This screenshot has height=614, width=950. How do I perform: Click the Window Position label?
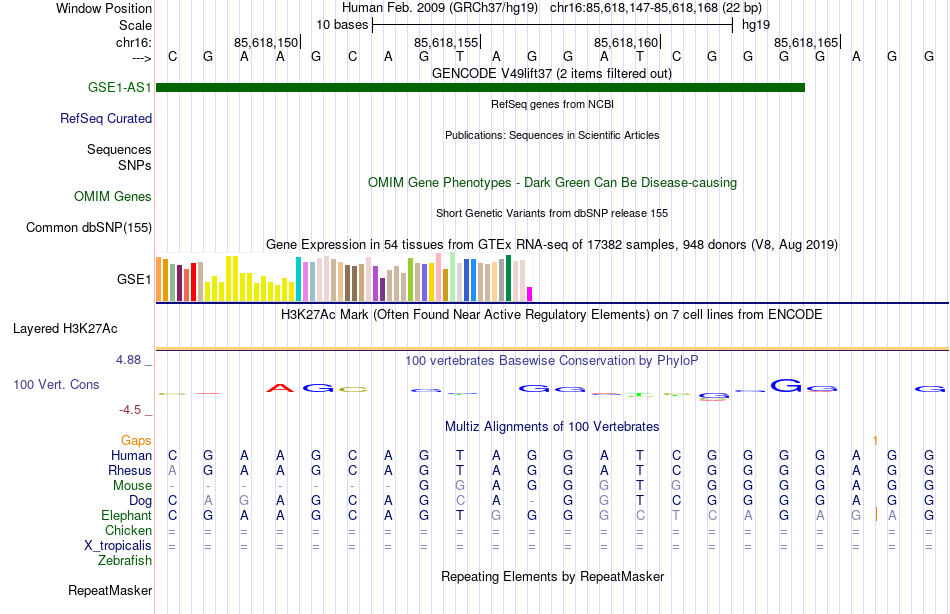click(x=104, y=8)
